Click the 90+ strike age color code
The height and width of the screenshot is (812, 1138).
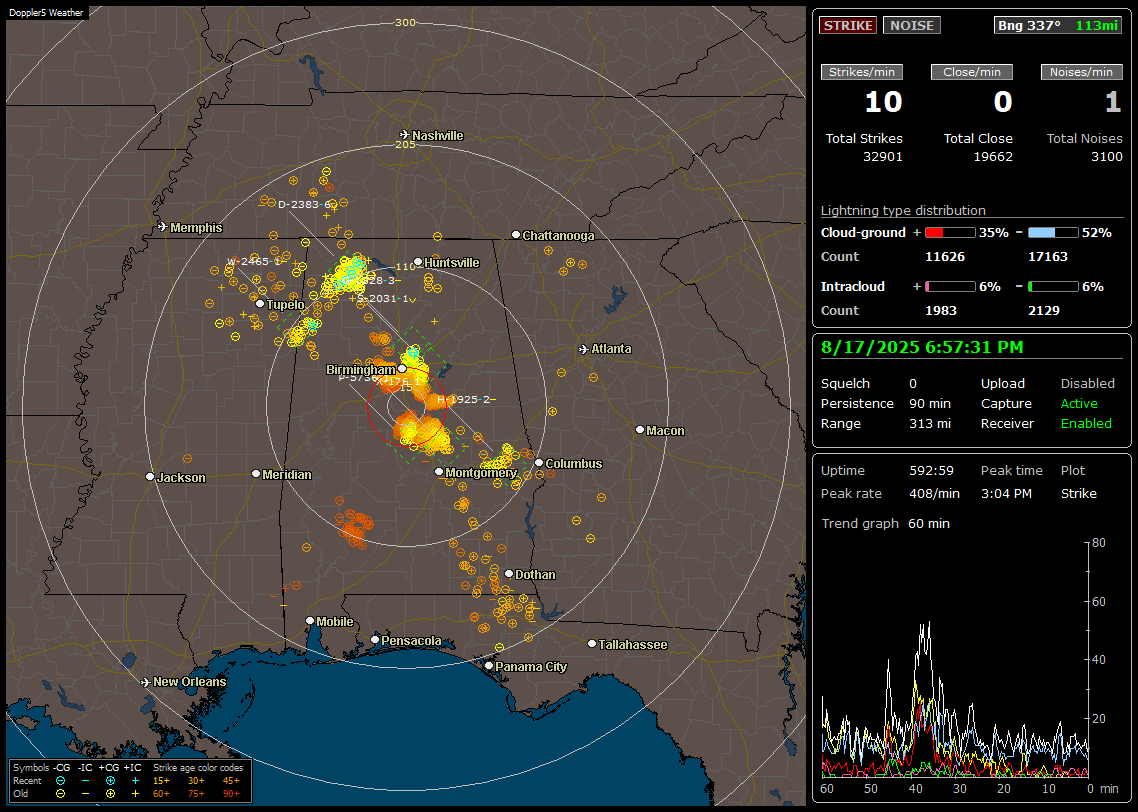(x=231, y=794)
